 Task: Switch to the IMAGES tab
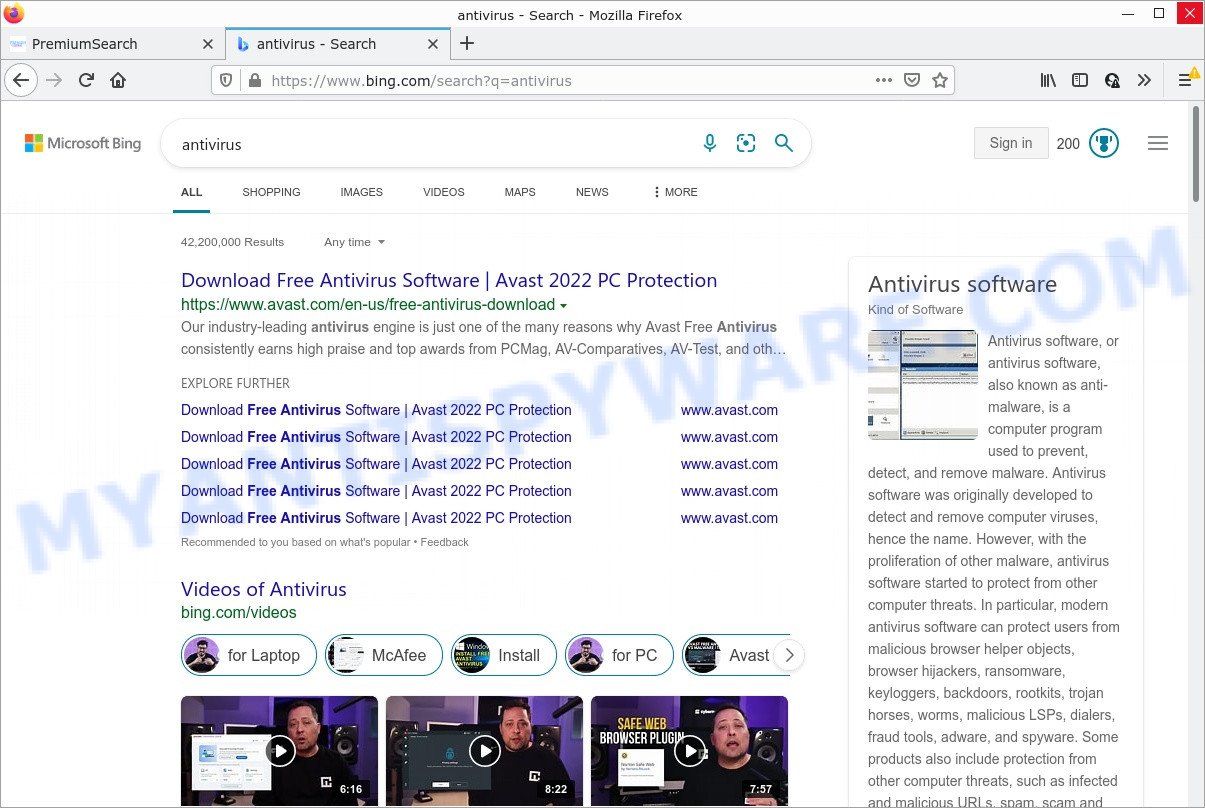pos(361,192)
